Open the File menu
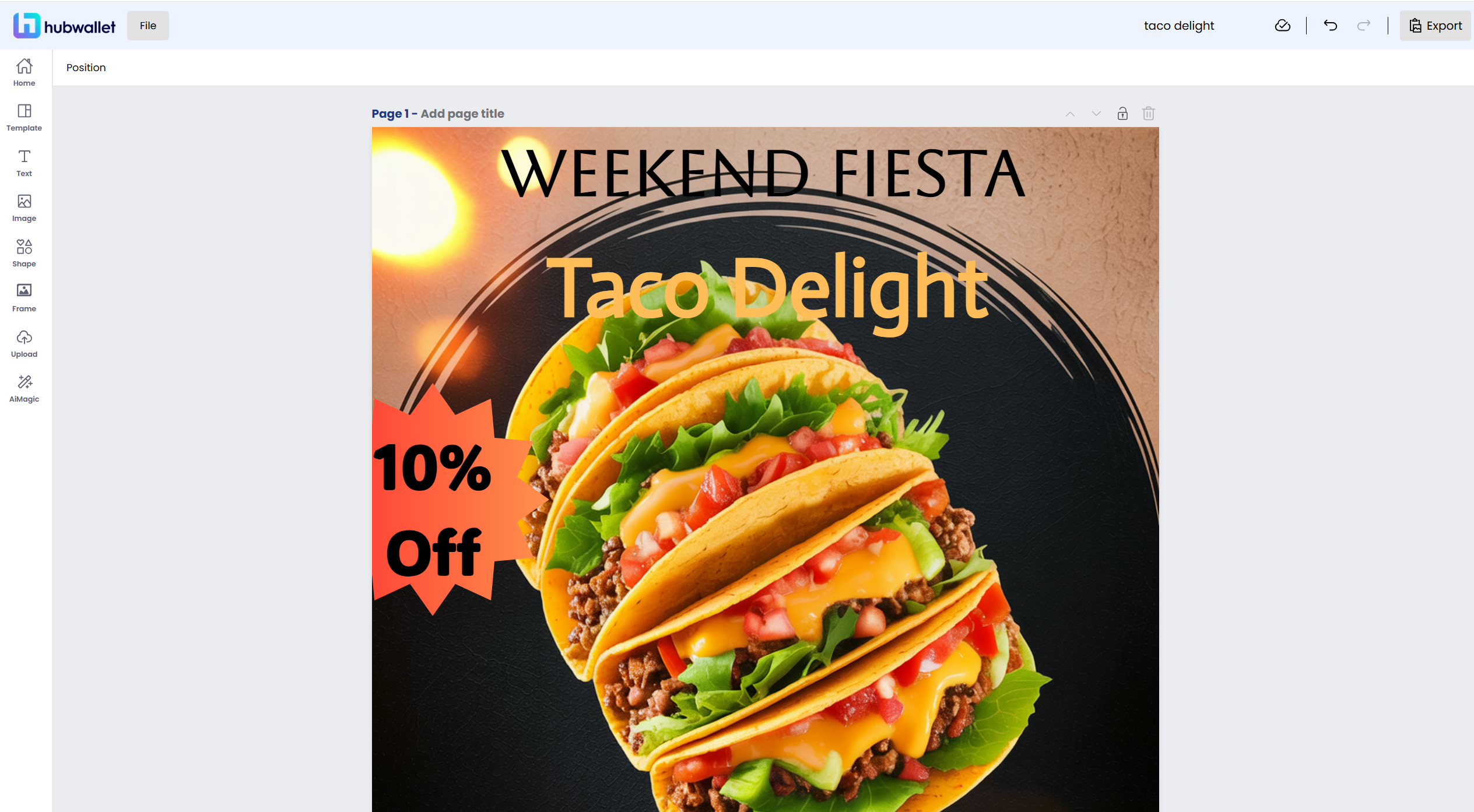The height and width of the screenshot is (812, 1474). tap(148, 26)
